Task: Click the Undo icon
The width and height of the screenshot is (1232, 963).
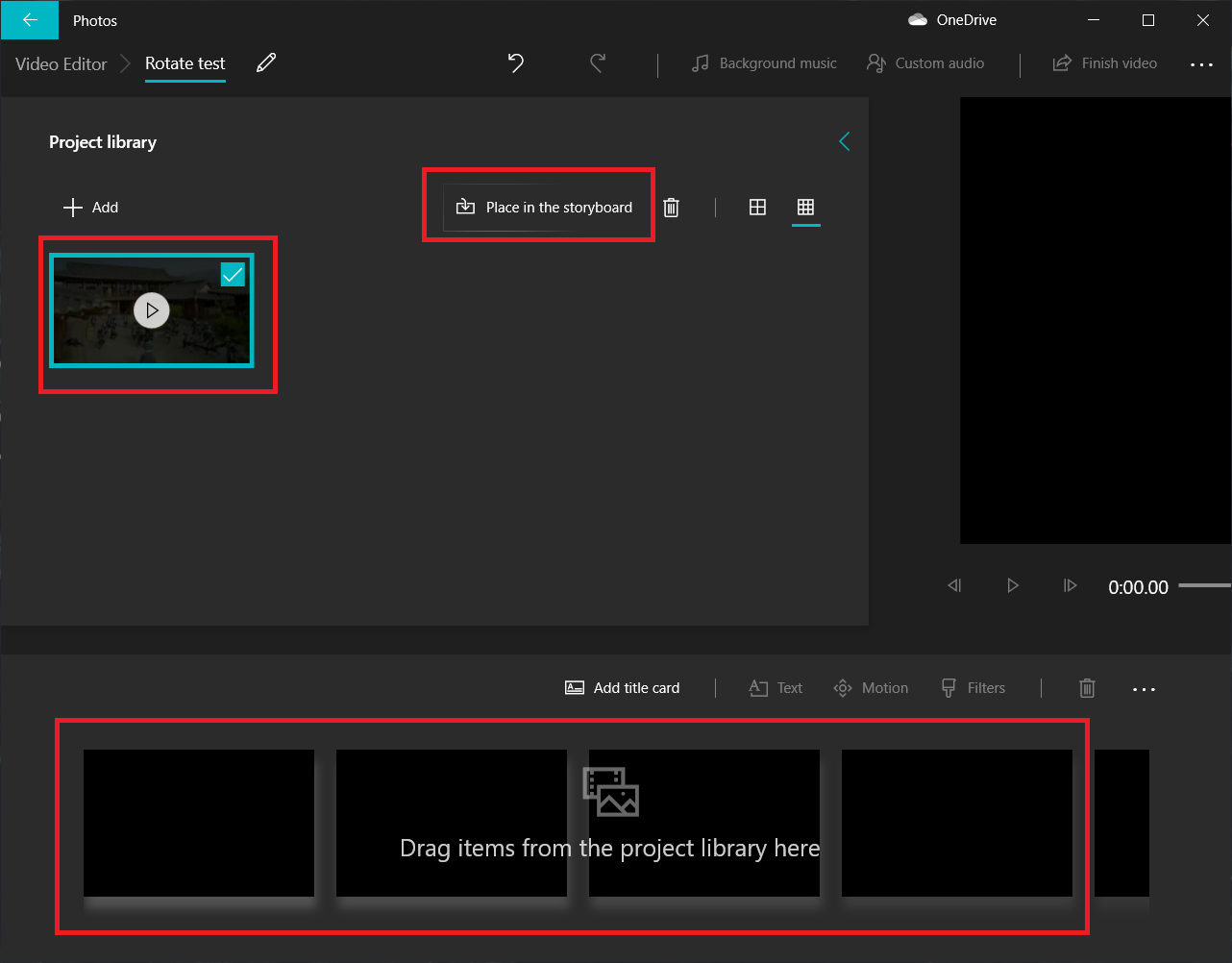Action: [515, 62]
